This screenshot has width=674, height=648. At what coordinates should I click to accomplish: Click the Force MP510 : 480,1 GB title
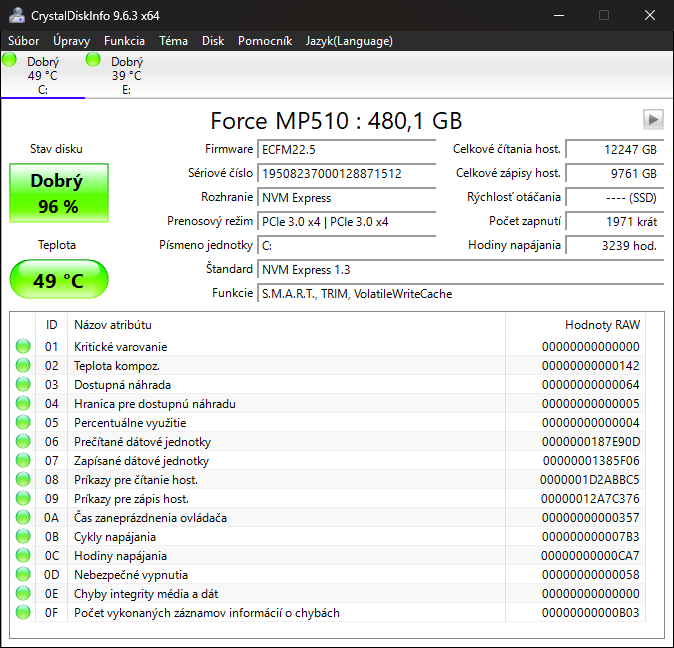[x=336, y=121]
